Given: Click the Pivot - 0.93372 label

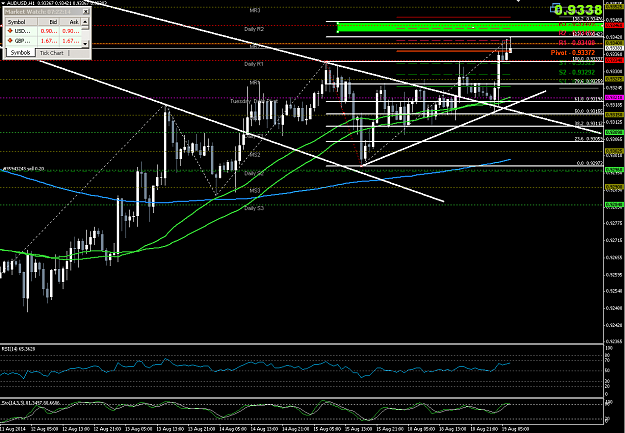Looking at the screenshot, I should (573, 53).
